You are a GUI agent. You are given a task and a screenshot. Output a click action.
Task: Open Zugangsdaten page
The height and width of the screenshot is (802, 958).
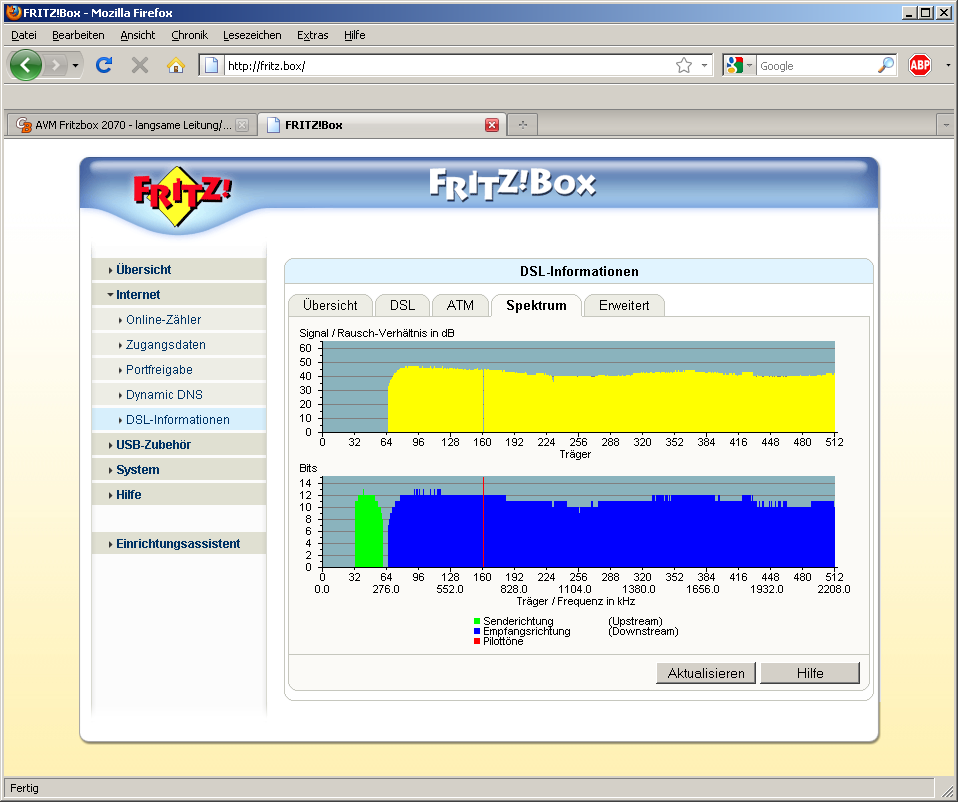click(178, 344)
